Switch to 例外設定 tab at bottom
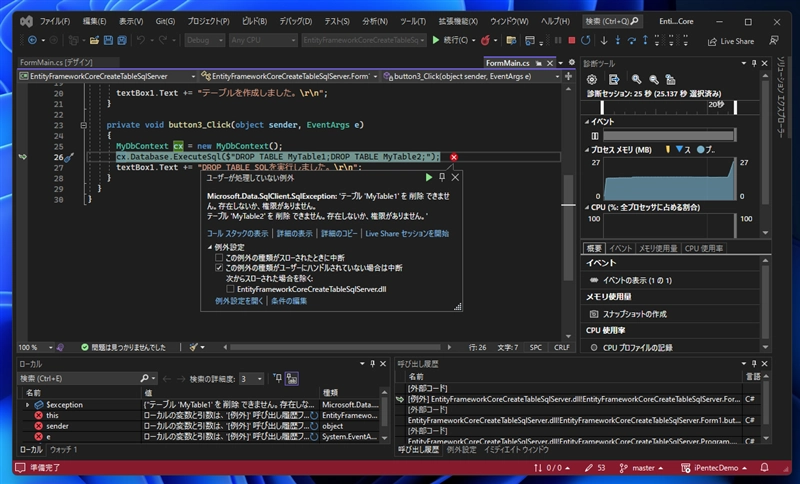The height and width of the screenshot is (484, 800). 461,450
